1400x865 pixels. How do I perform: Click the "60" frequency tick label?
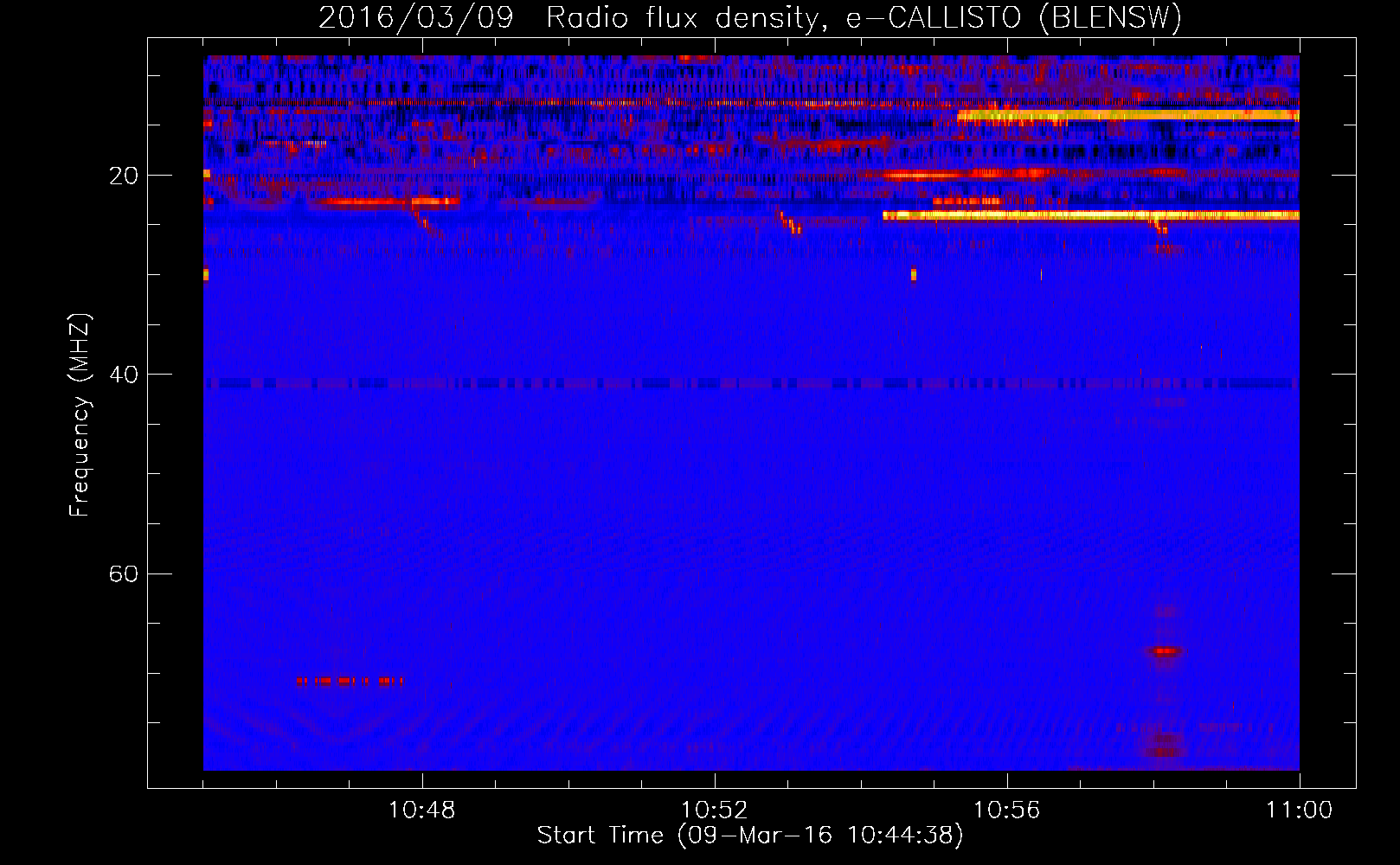pyautogui.click(x=124, y=574)
